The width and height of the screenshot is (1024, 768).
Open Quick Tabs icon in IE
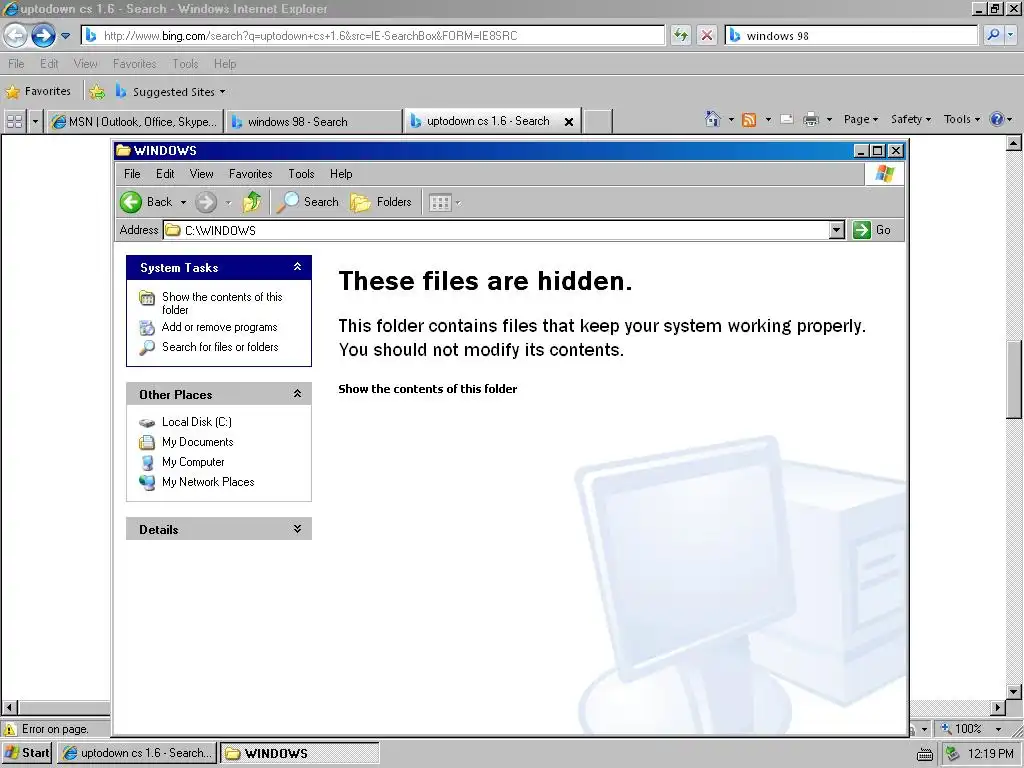click(14, 121)
